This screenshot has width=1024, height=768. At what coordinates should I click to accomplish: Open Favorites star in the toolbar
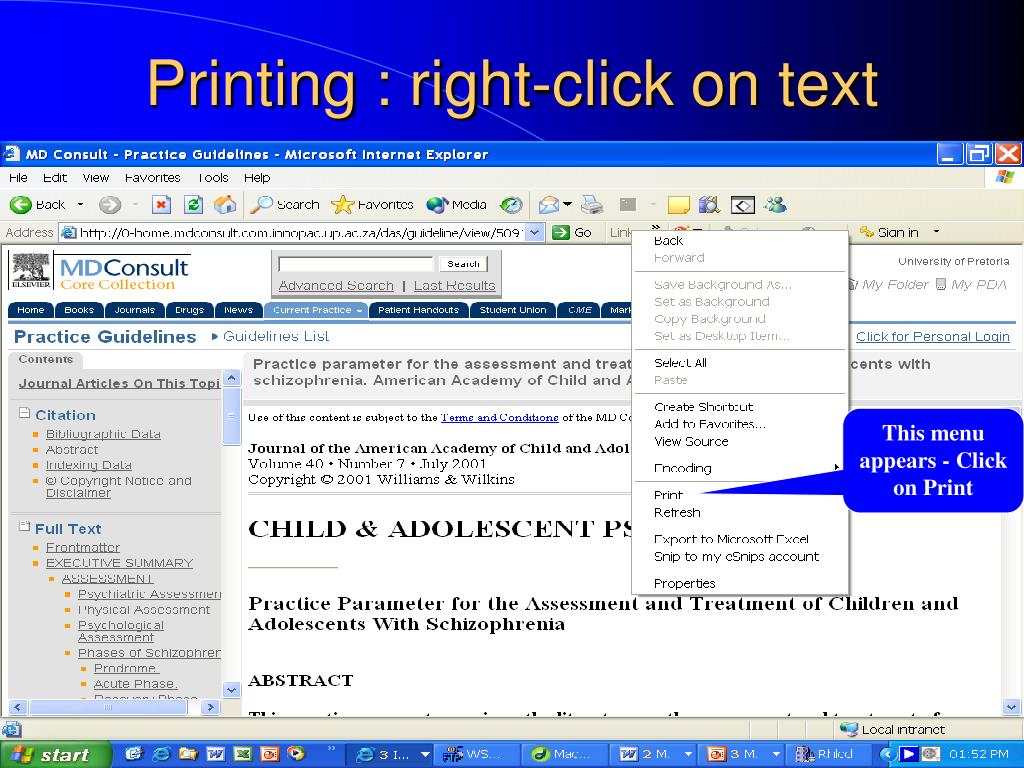click(372, 205)
